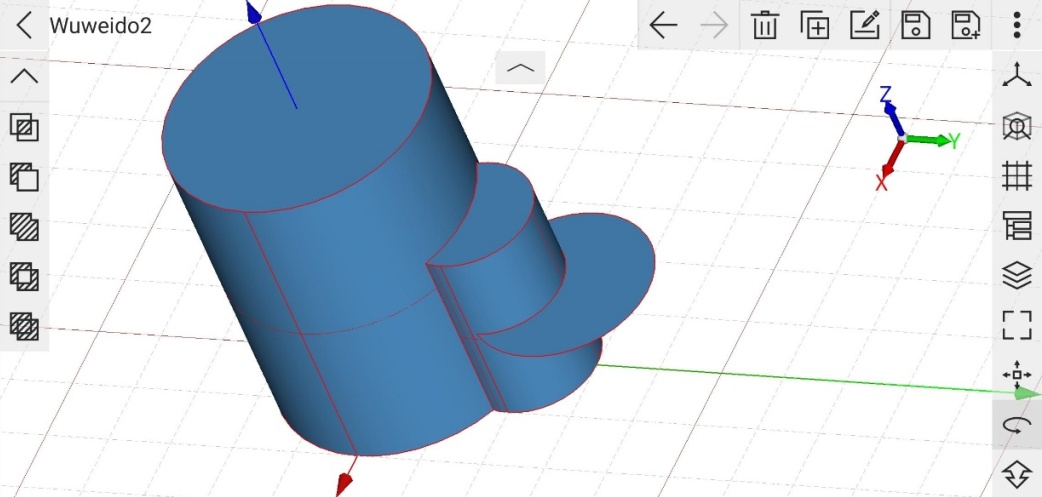The image size is (1042, 497).
Task: Undo with the left arrow icon
Action: (663, 26)
